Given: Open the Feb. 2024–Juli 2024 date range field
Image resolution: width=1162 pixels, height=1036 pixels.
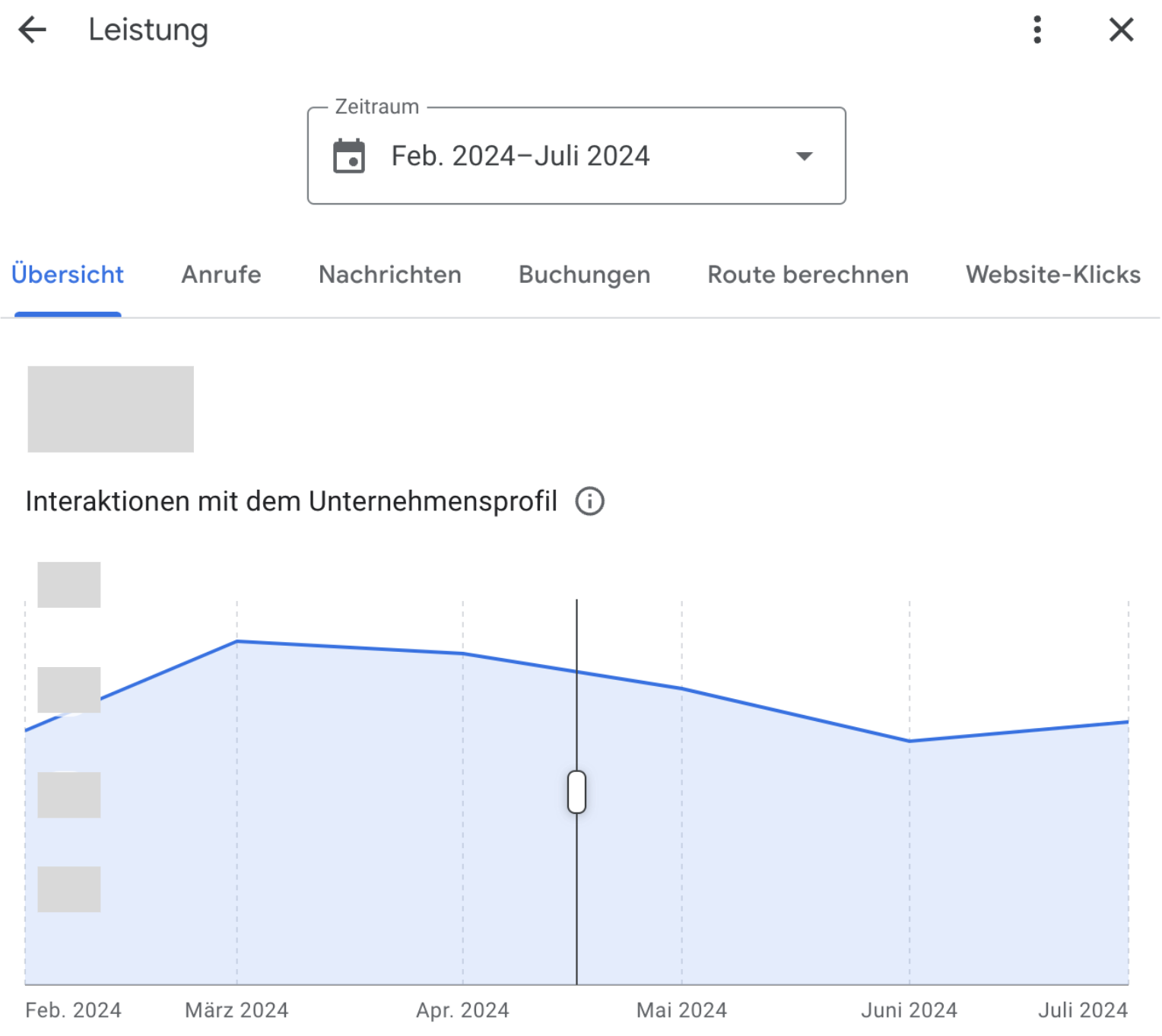Looking at the screenshot, I should (x=576, y=156).
